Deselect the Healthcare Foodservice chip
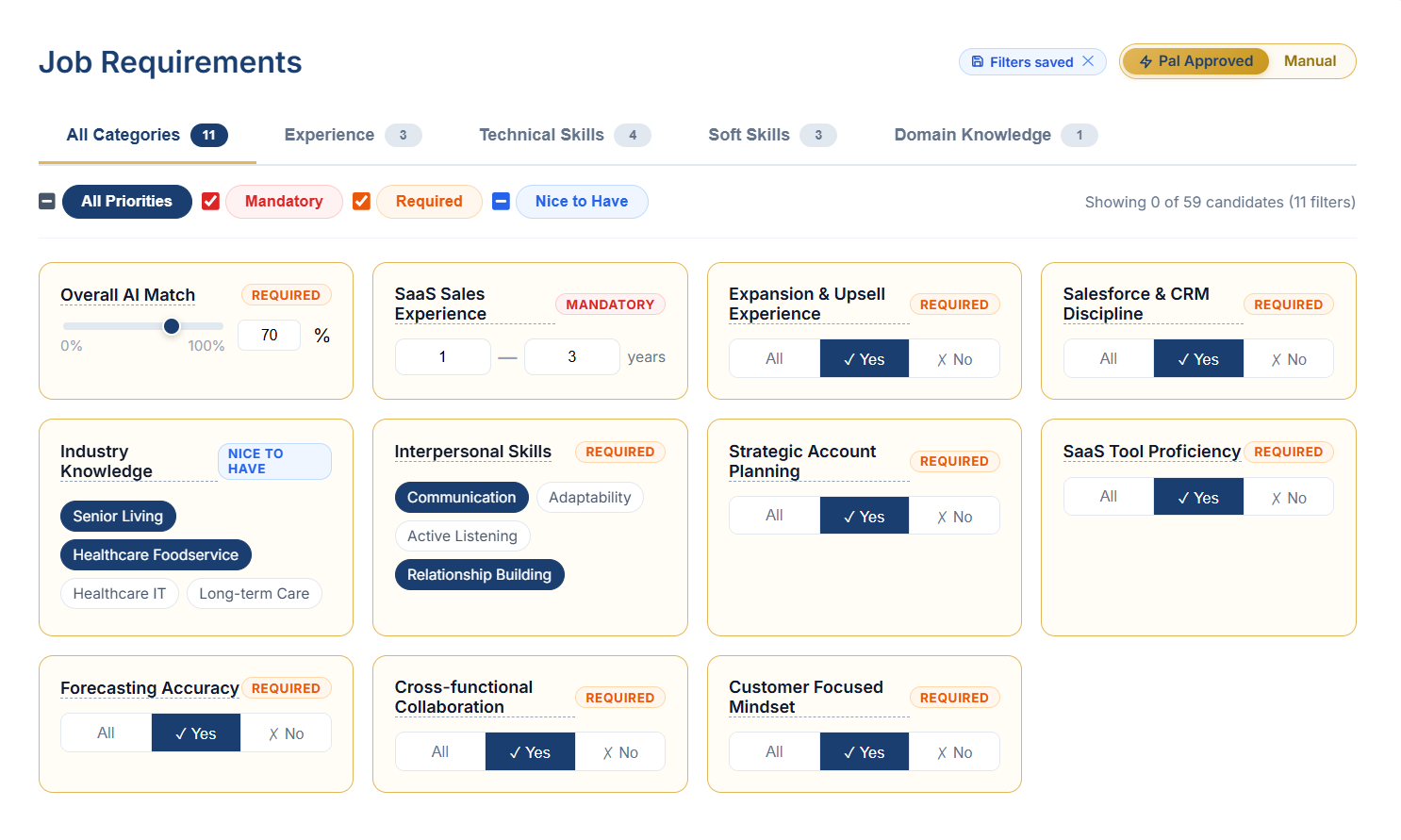The height and width of the screenshot is (840, 1401). tap(156, 554)
